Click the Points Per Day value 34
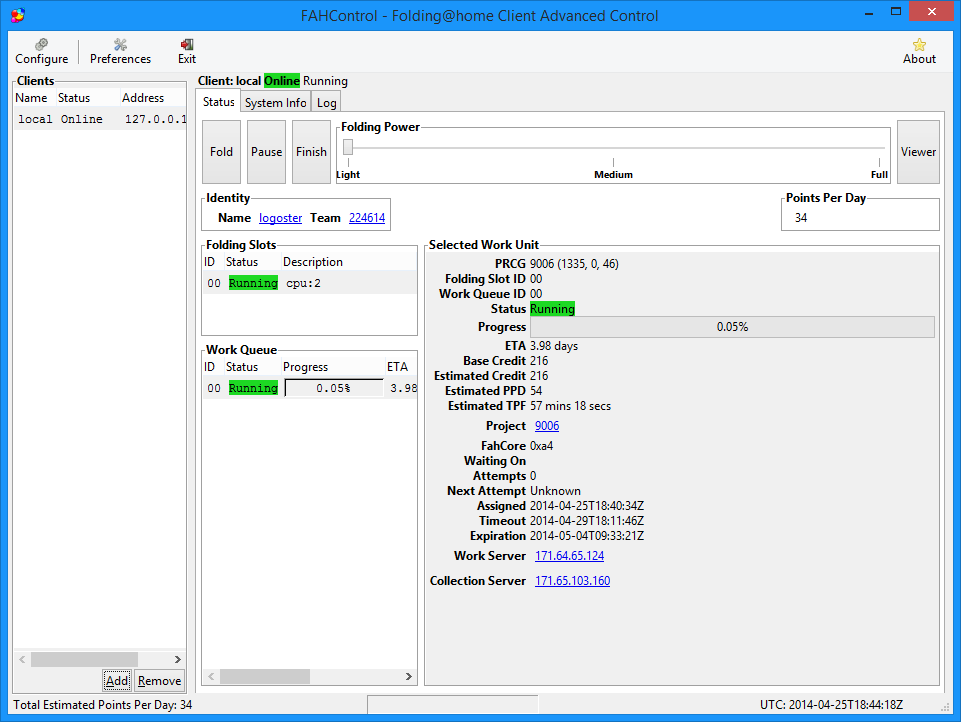This screenshot has height=722, width=961. tap(801, 218)
